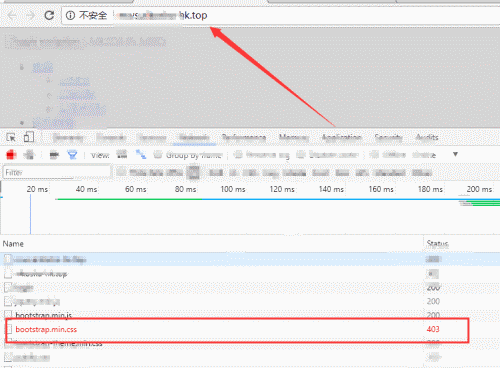Image resolution: width=500 pixels, height=368 pixels.
Task: Sort requests by the Name column header
Action: [13, 244]
